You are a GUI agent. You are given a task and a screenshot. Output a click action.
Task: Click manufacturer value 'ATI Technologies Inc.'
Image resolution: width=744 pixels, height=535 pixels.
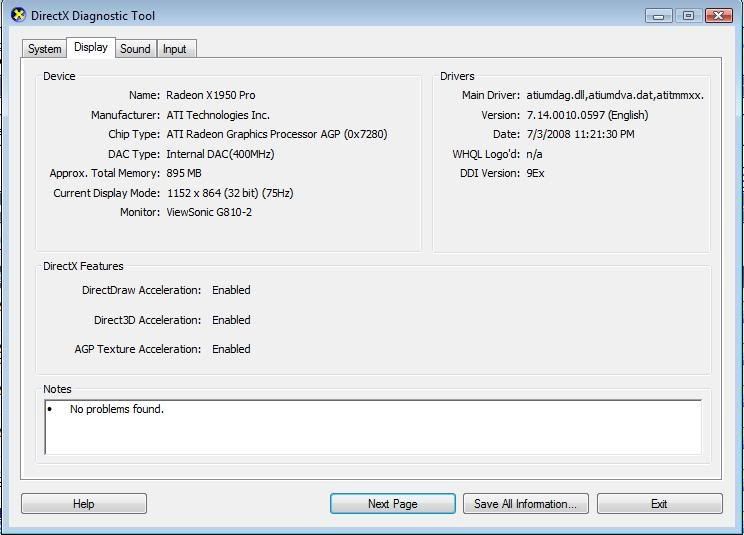(218, 115)
